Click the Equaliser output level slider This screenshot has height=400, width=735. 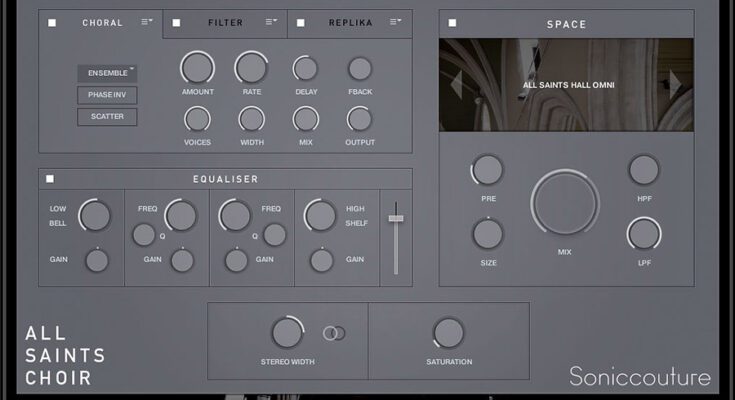click(x=396, y=218)
